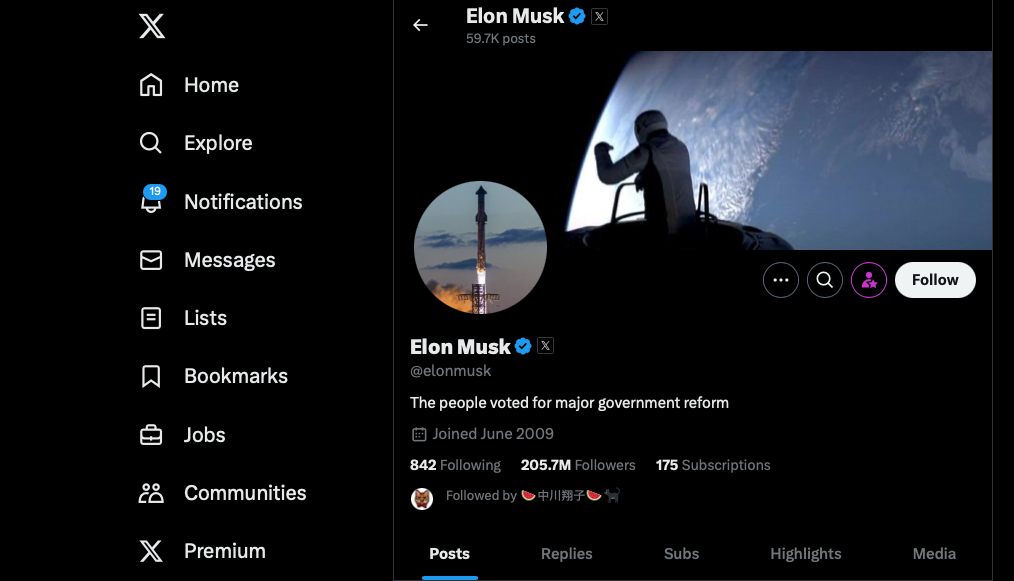The width and height of the screenshot is (1014, 581).
Task: Open the Messages envelope icon
Action: click(x=151, y=259)
